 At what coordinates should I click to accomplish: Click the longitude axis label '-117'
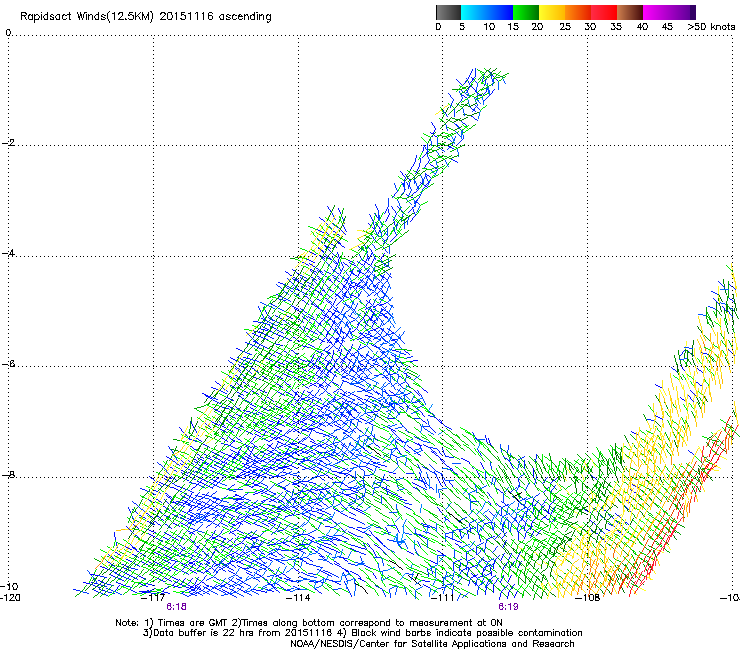(153, 598)
